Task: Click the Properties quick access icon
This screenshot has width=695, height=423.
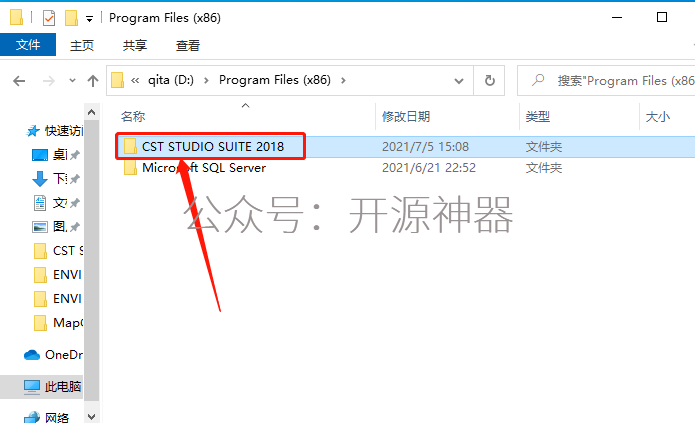Action: tap(49, 18)
